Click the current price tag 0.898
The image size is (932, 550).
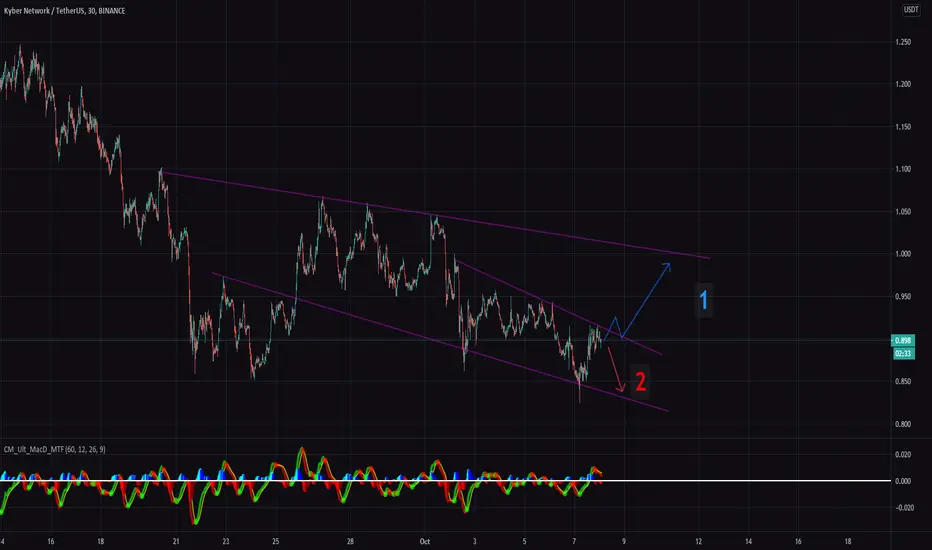(x=903, y=341)
